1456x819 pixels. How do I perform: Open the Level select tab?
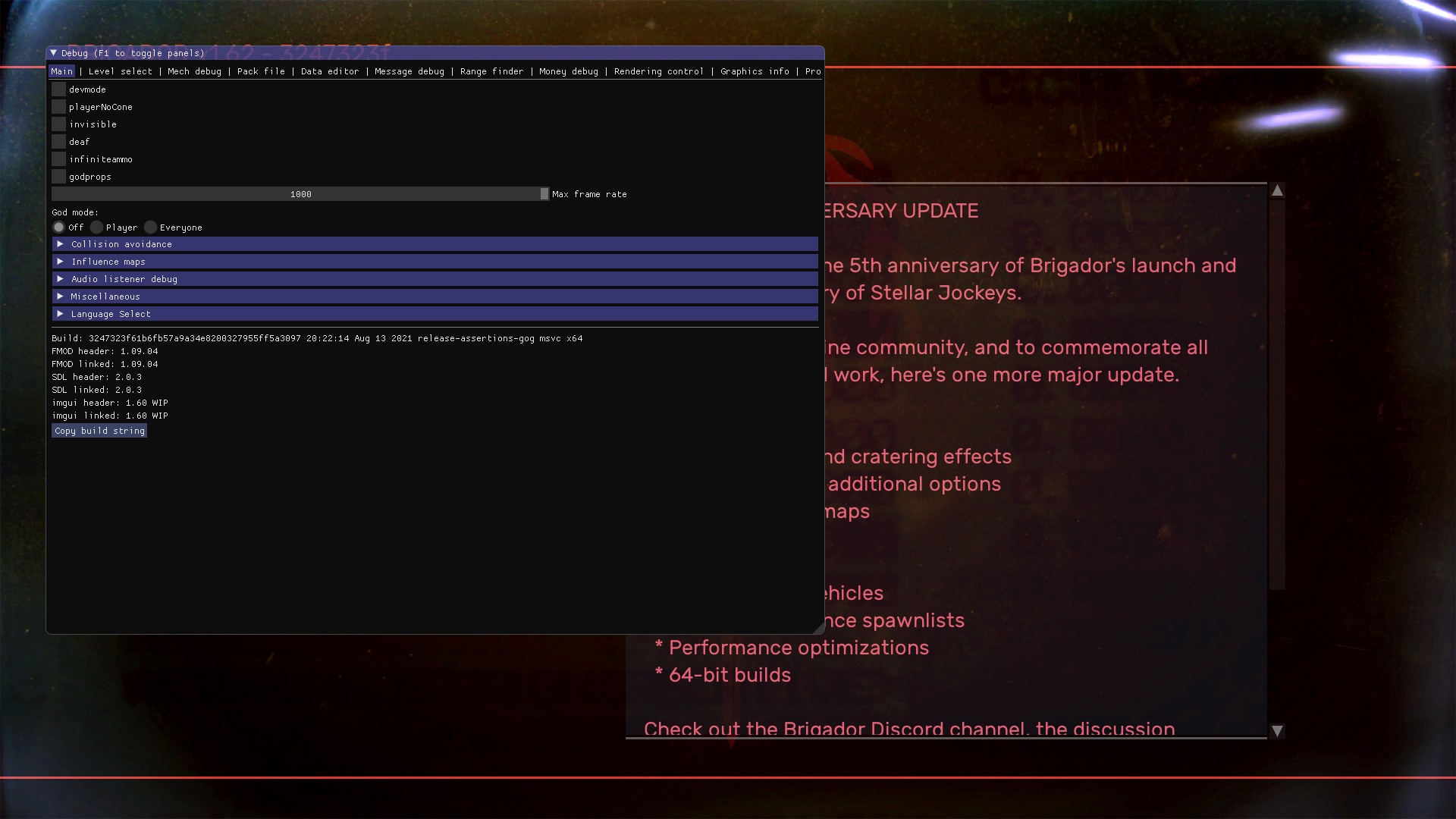[x=121, y=71]
